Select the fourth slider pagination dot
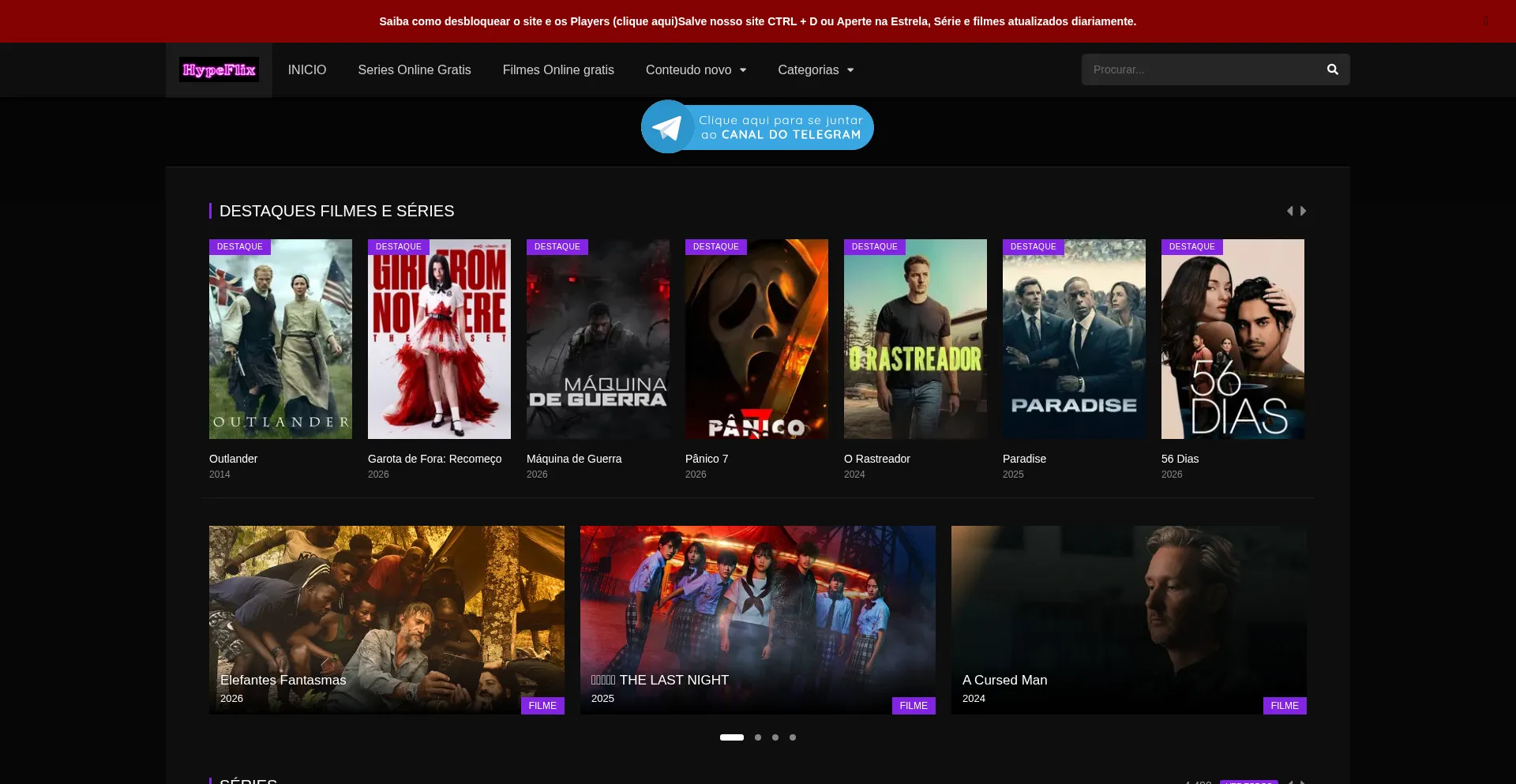This screenshot has height=784, width=1516. click(793, 737)
